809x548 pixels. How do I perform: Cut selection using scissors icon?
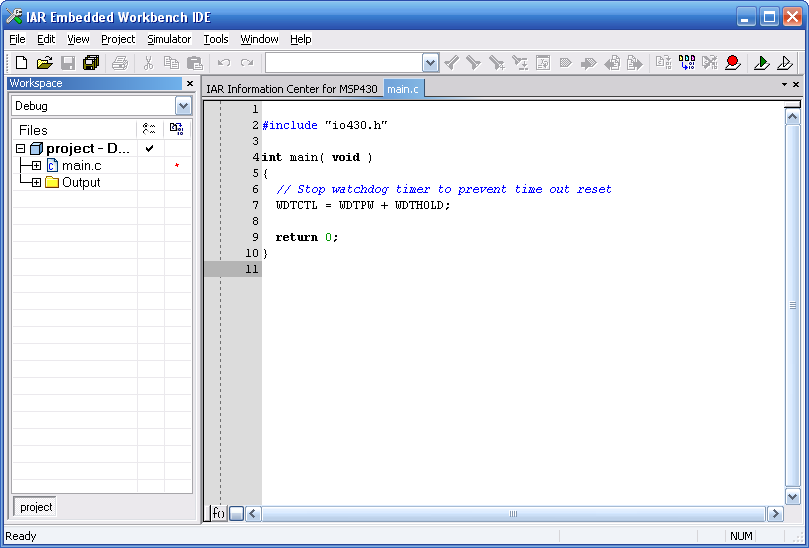coord(148,63)
